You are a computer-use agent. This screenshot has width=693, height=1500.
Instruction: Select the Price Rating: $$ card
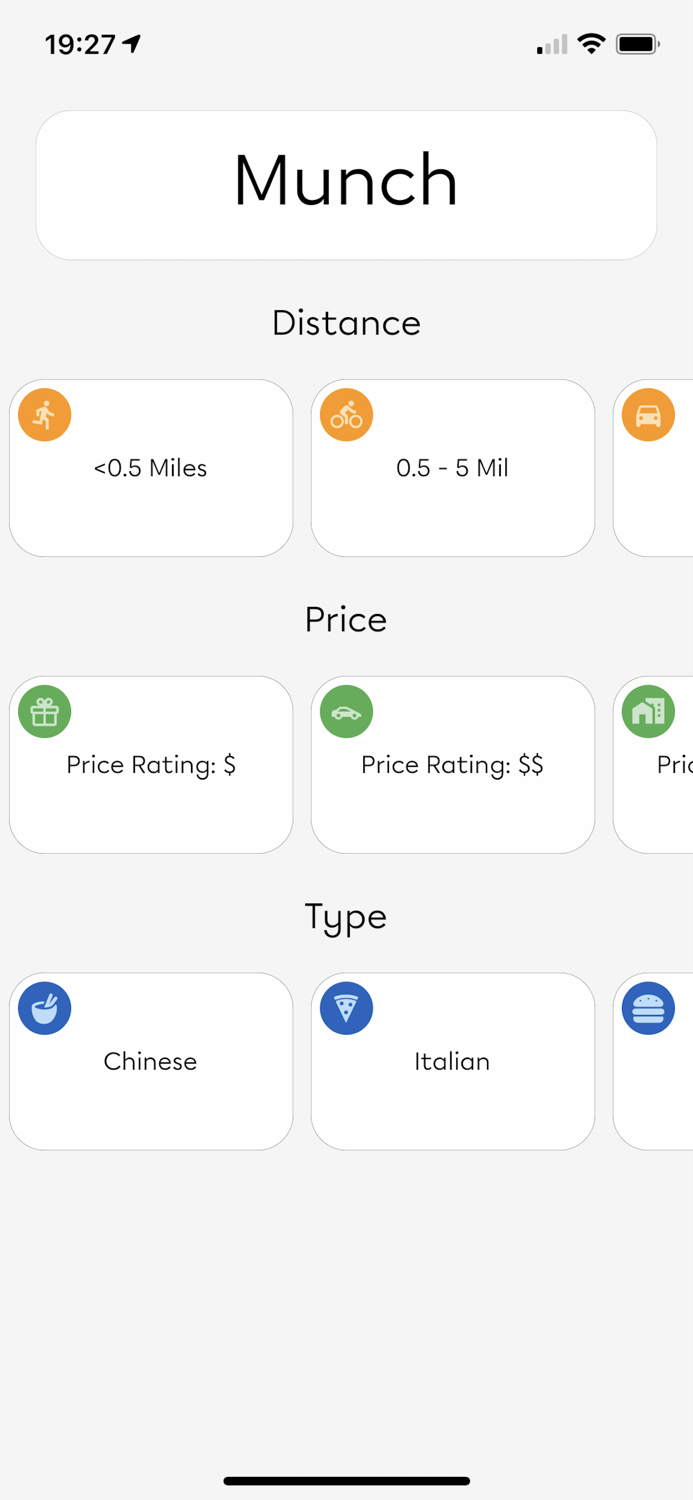coord(452,765)
